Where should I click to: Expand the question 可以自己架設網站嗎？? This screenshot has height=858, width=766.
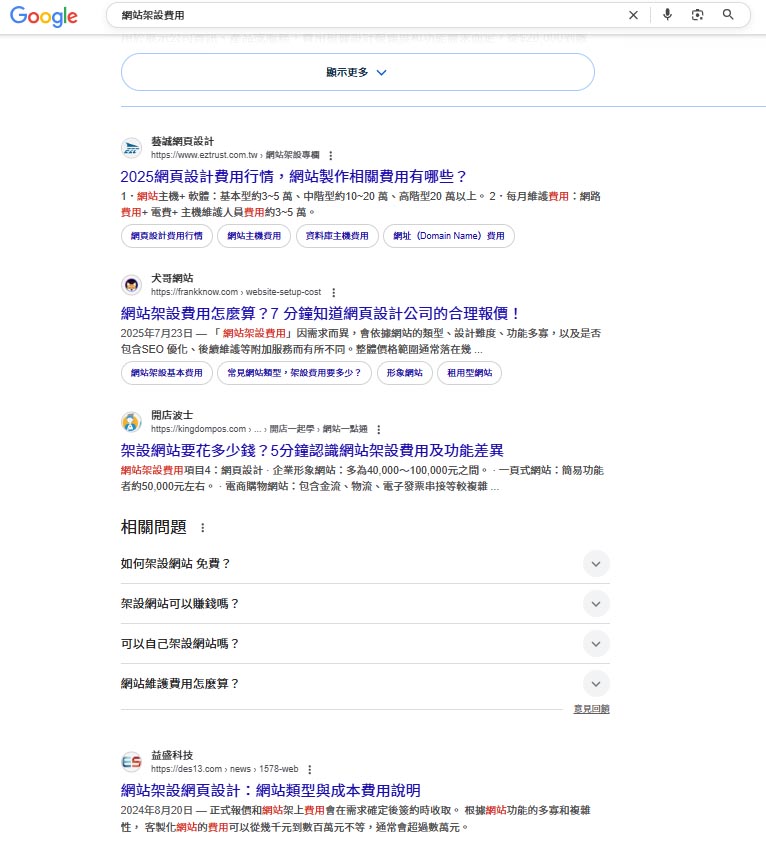click(x=365, y=644)
